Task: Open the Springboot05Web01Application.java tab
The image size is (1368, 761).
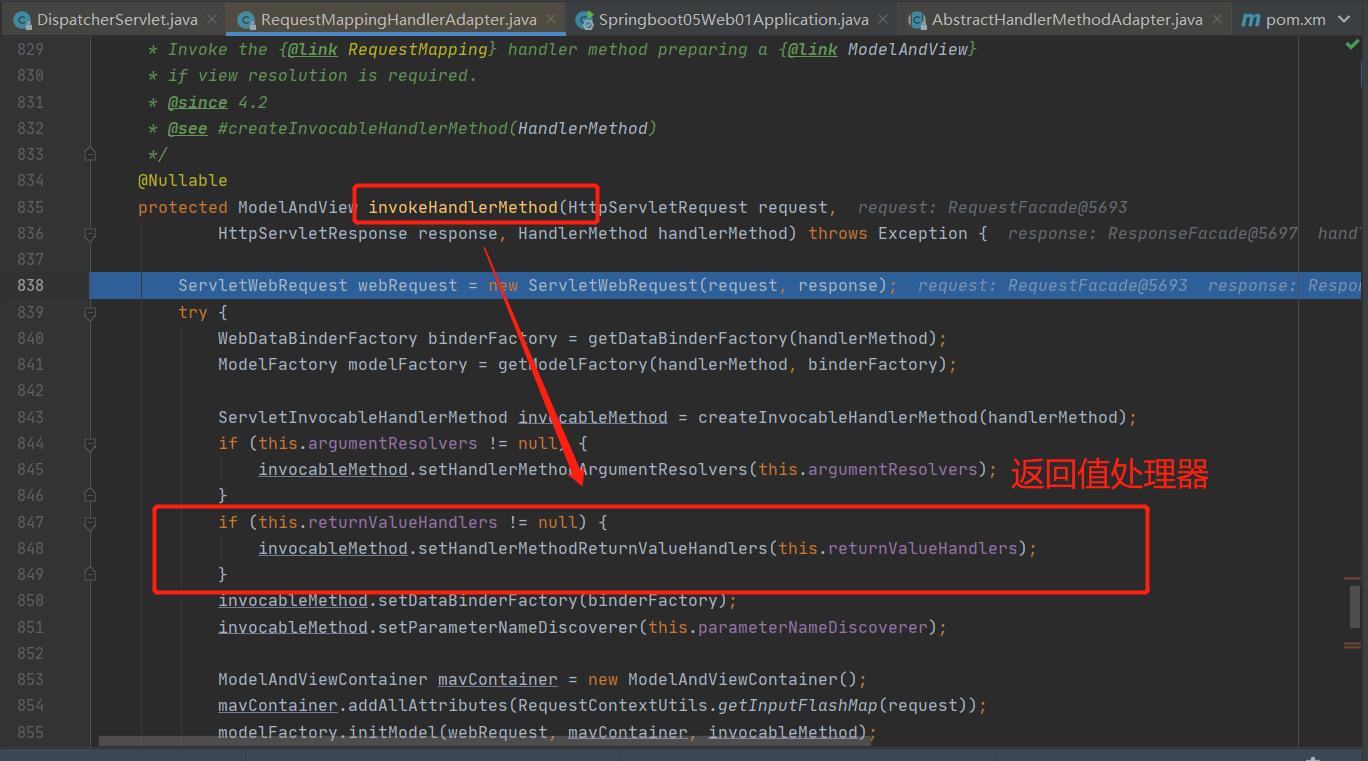Action: (x=734, y=19)
